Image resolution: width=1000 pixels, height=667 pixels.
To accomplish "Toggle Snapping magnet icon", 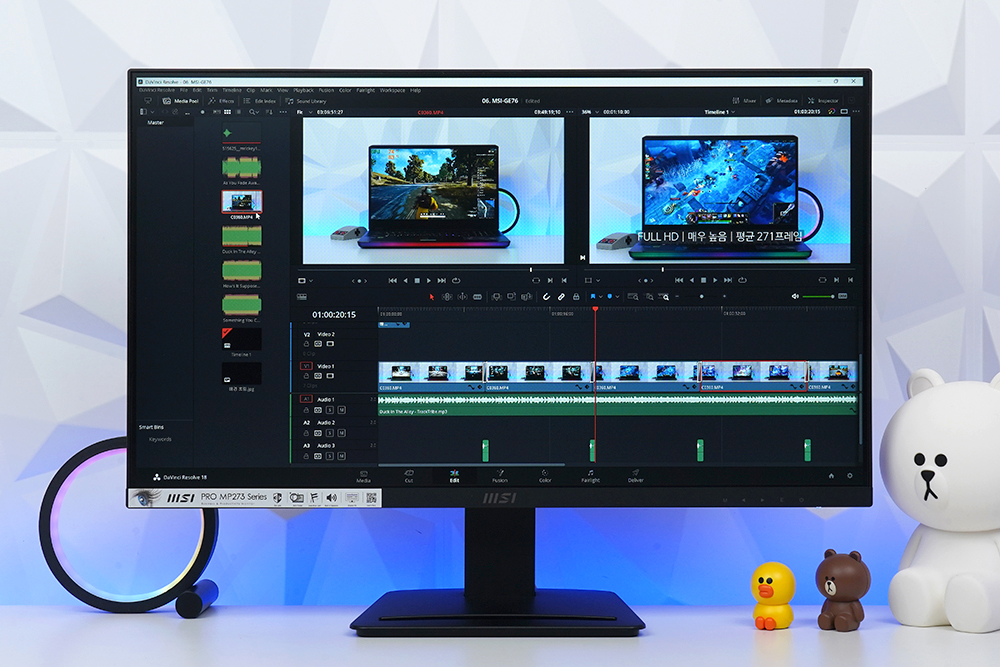I will point(546,297).
